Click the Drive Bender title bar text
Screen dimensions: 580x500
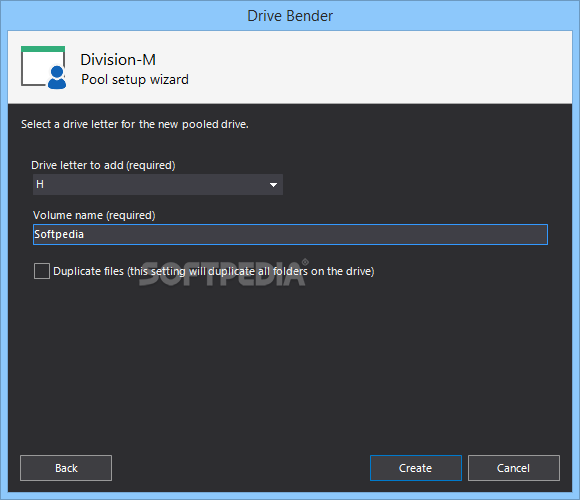pyautogui.click(x=290, y=16)
